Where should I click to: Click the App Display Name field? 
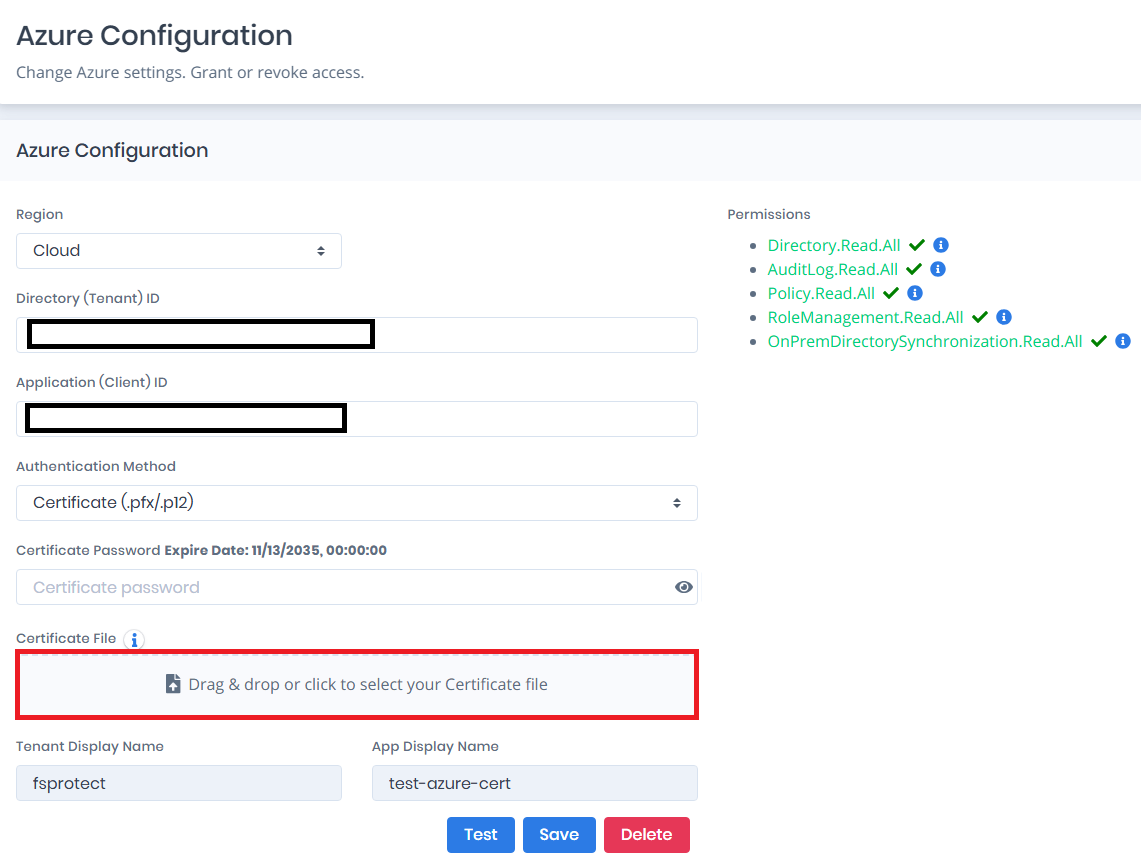pyautogui.click(x=534, y=783)
